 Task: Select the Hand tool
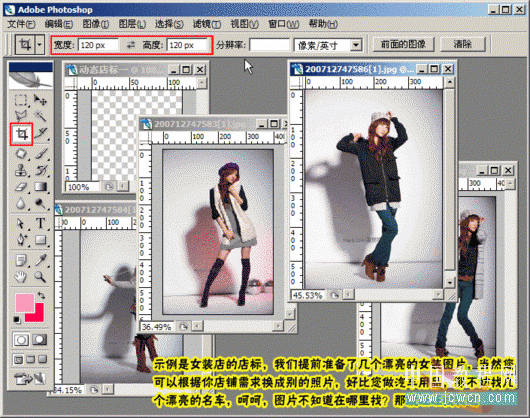[x=21, y=277]
